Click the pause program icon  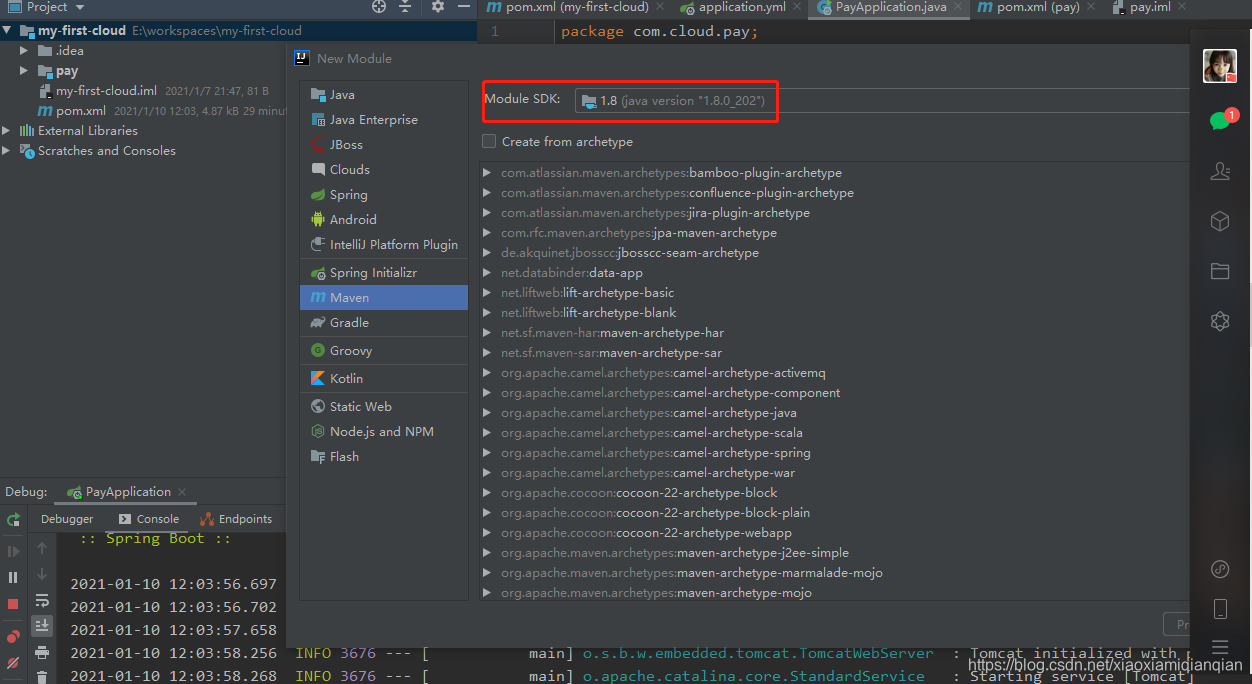point(13,577)
